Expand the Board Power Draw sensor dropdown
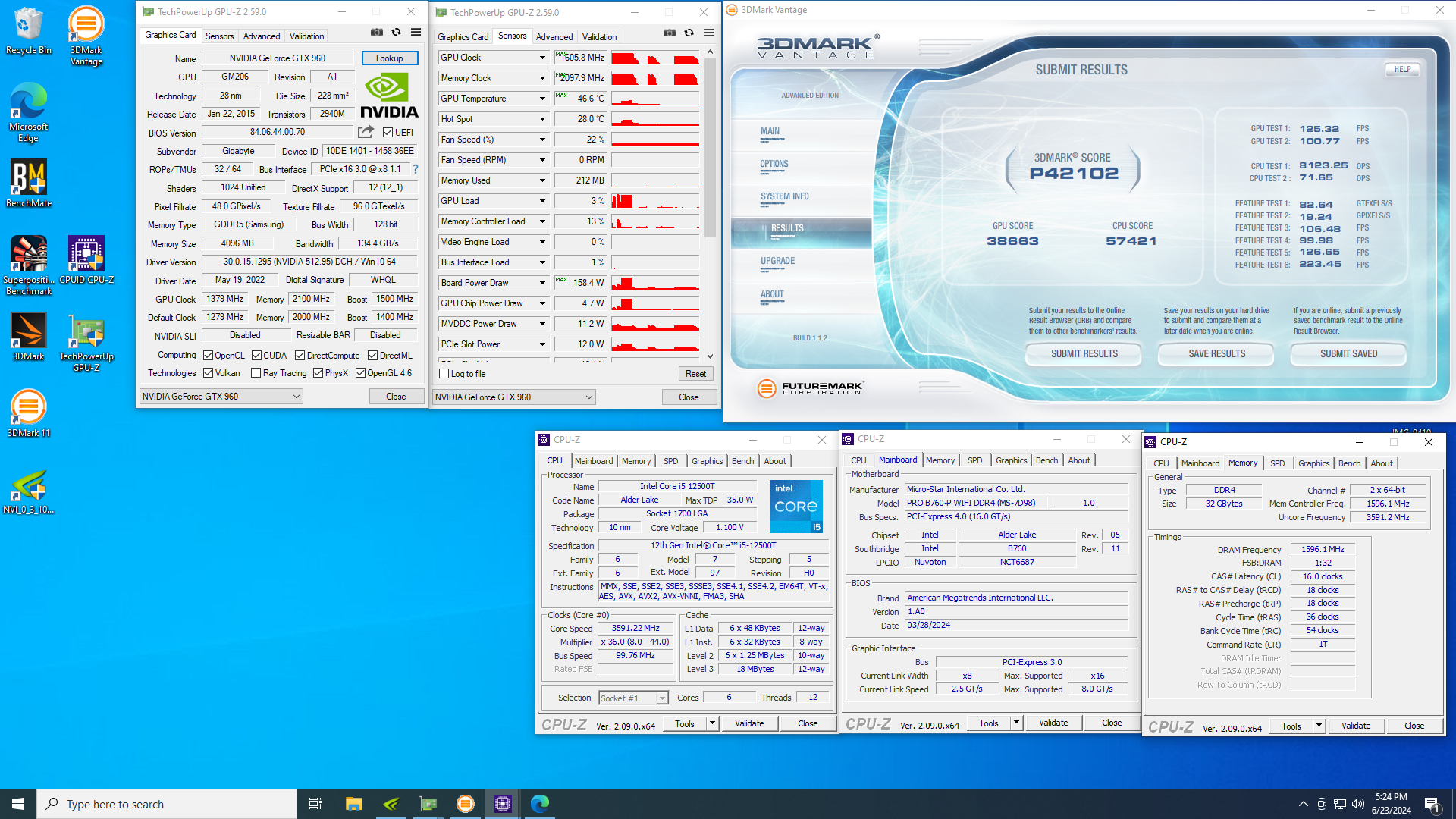The image size is (1456, 819). (542, 283)
